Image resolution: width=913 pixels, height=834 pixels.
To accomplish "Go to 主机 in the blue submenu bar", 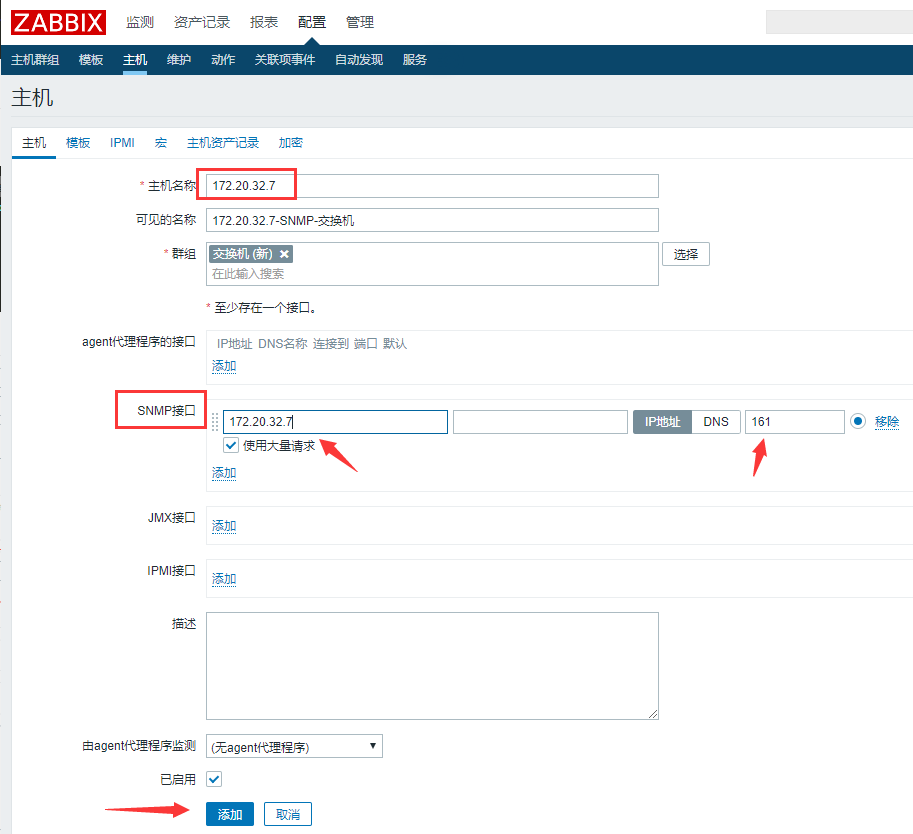I will point(135,59).
